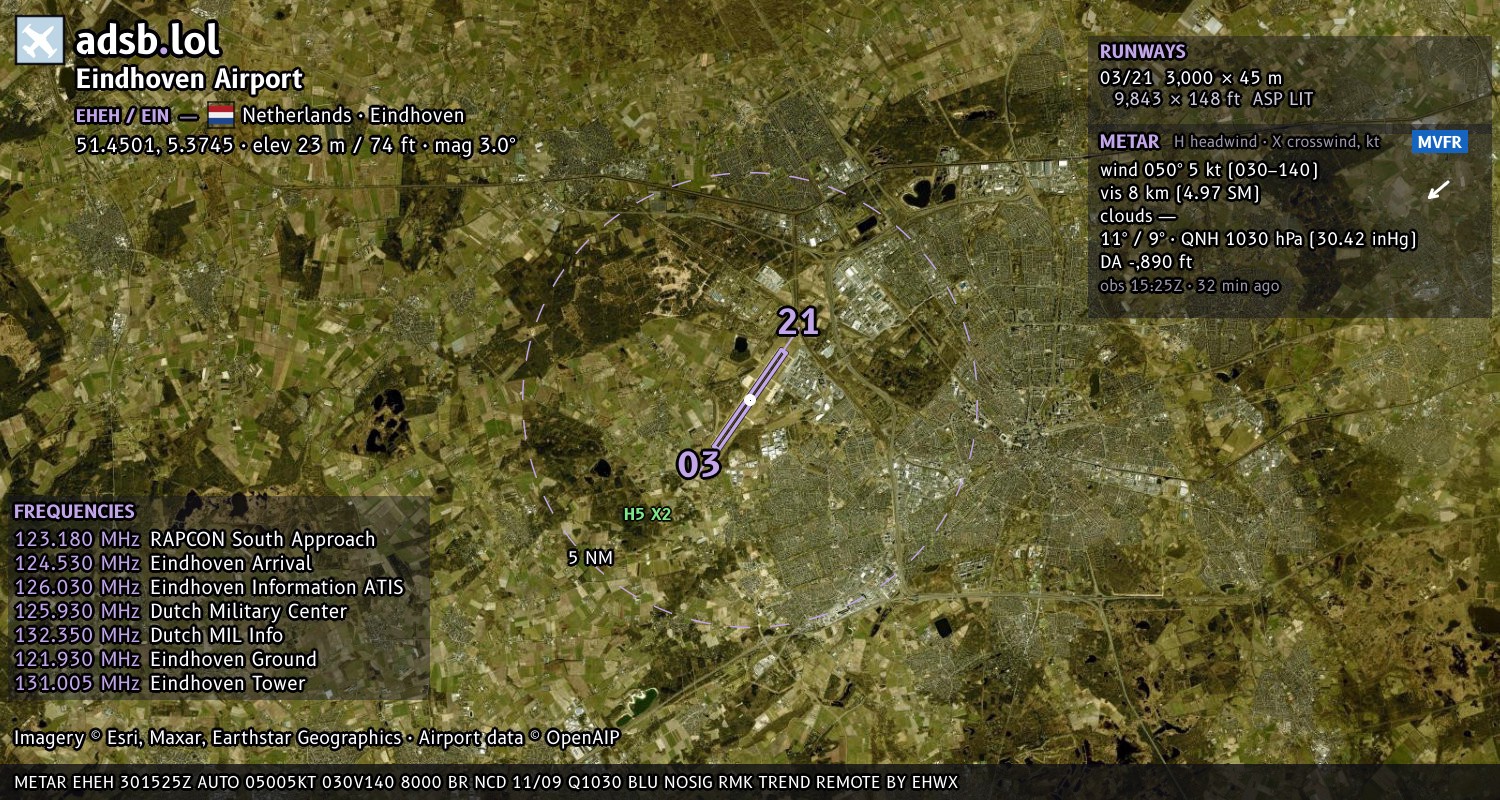Select the 121.930 MHz Eindhoven Ground row
The height and width of the screenshot is (800, 1500).
tap(166, 660)
